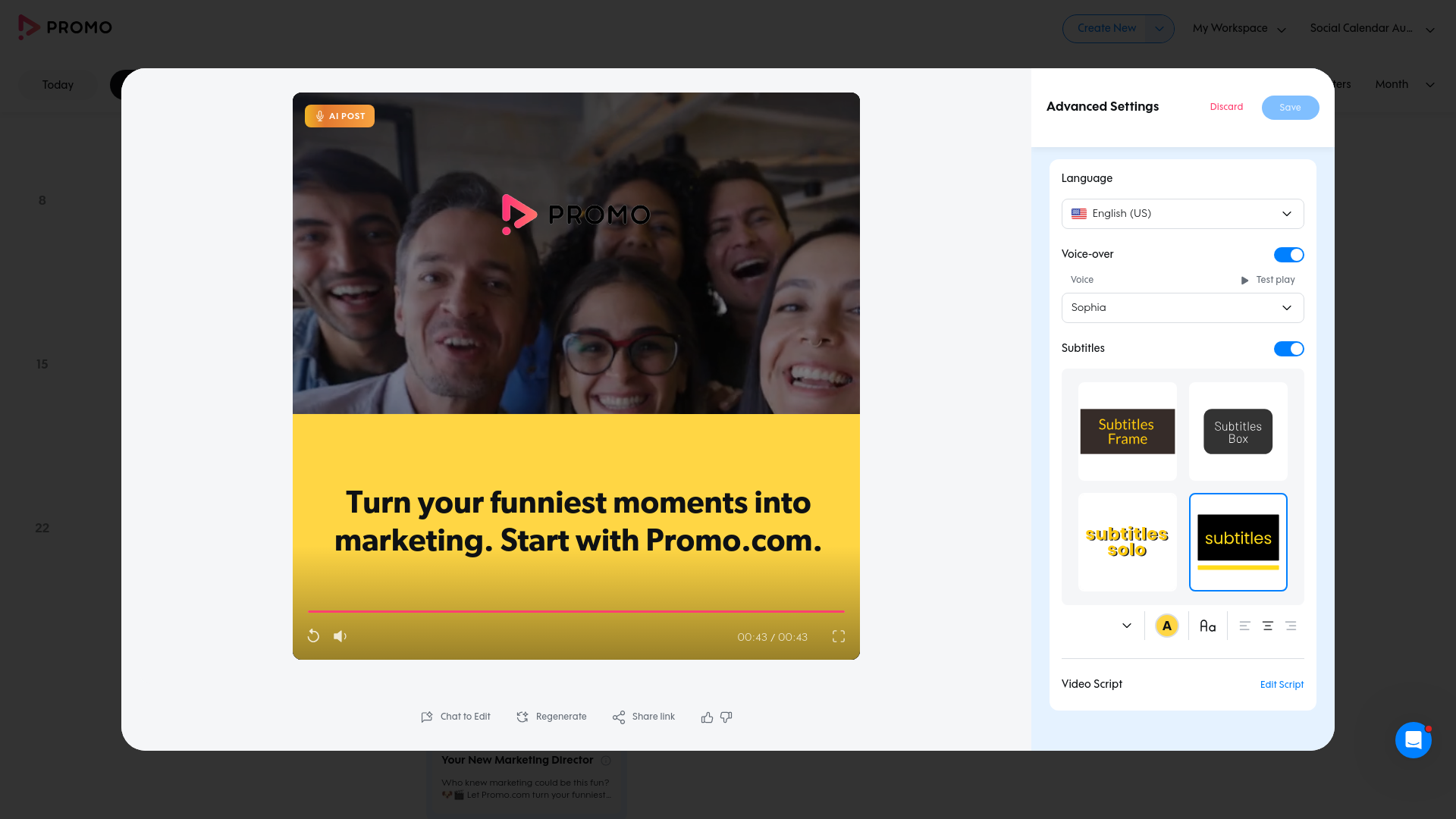Pick the yellow subtitle color swatch
Screen dimensions: 1456x819
[1167, 626]
